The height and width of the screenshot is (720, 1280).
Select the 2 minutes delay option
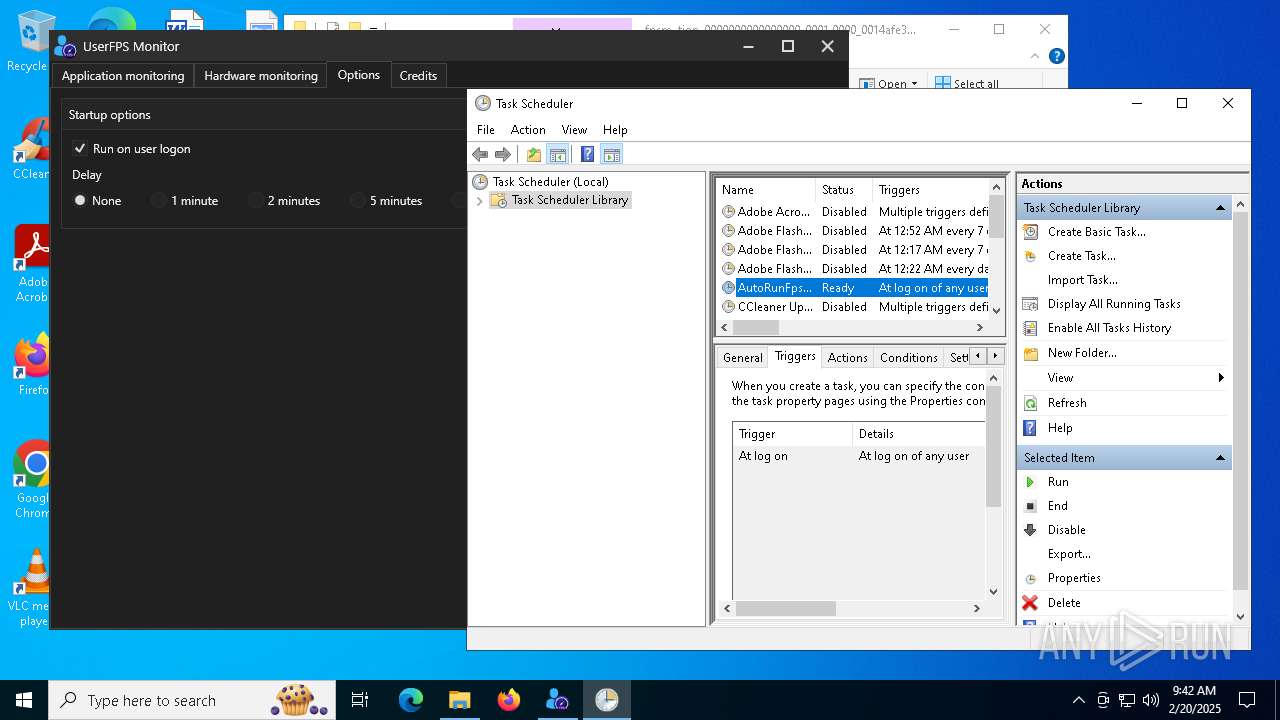coord(256,201)
